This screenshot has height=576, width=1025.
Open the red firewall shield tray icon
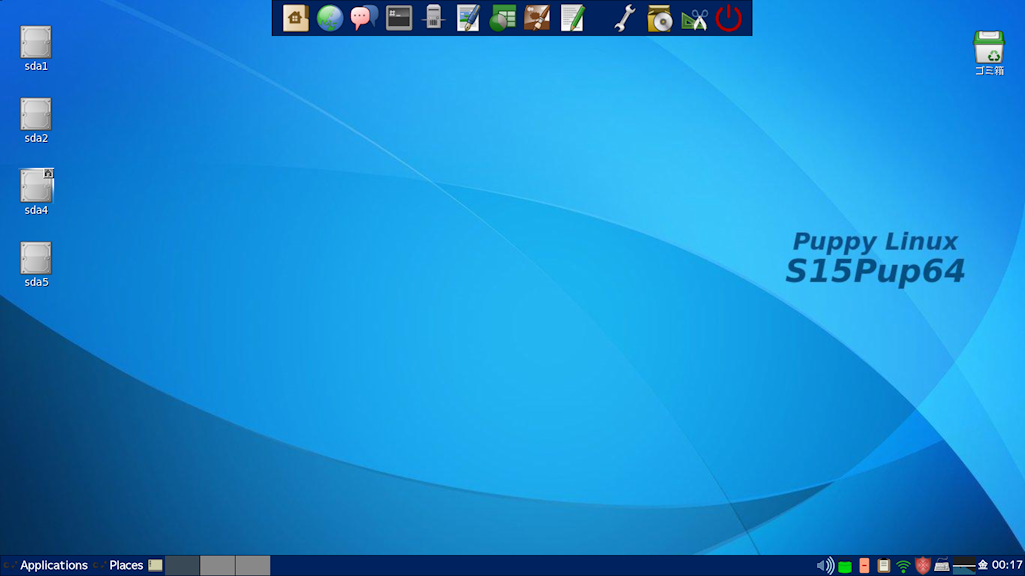(922, 566)
